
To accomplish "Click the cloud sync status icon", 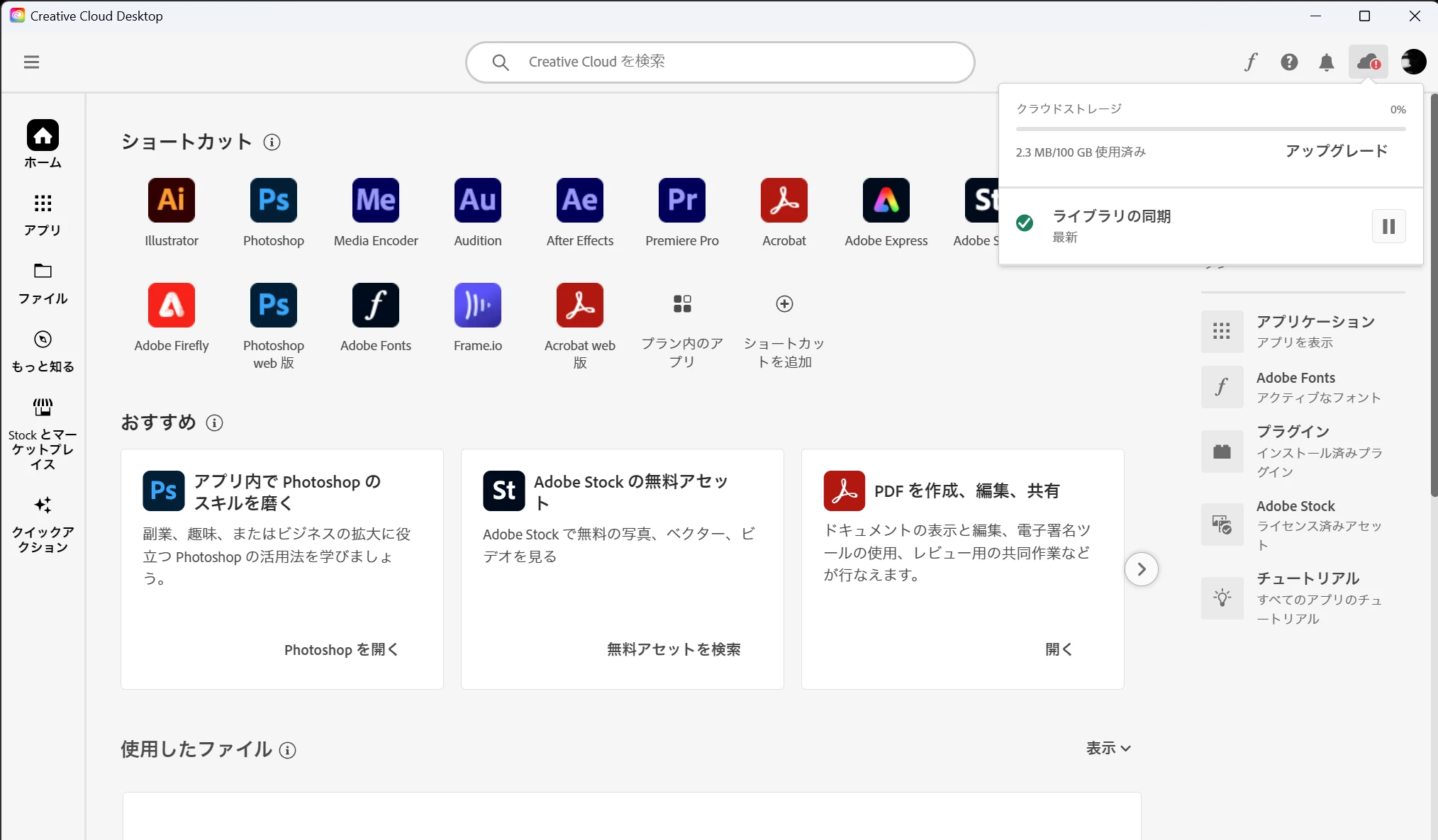I will tap(1368, 62).
